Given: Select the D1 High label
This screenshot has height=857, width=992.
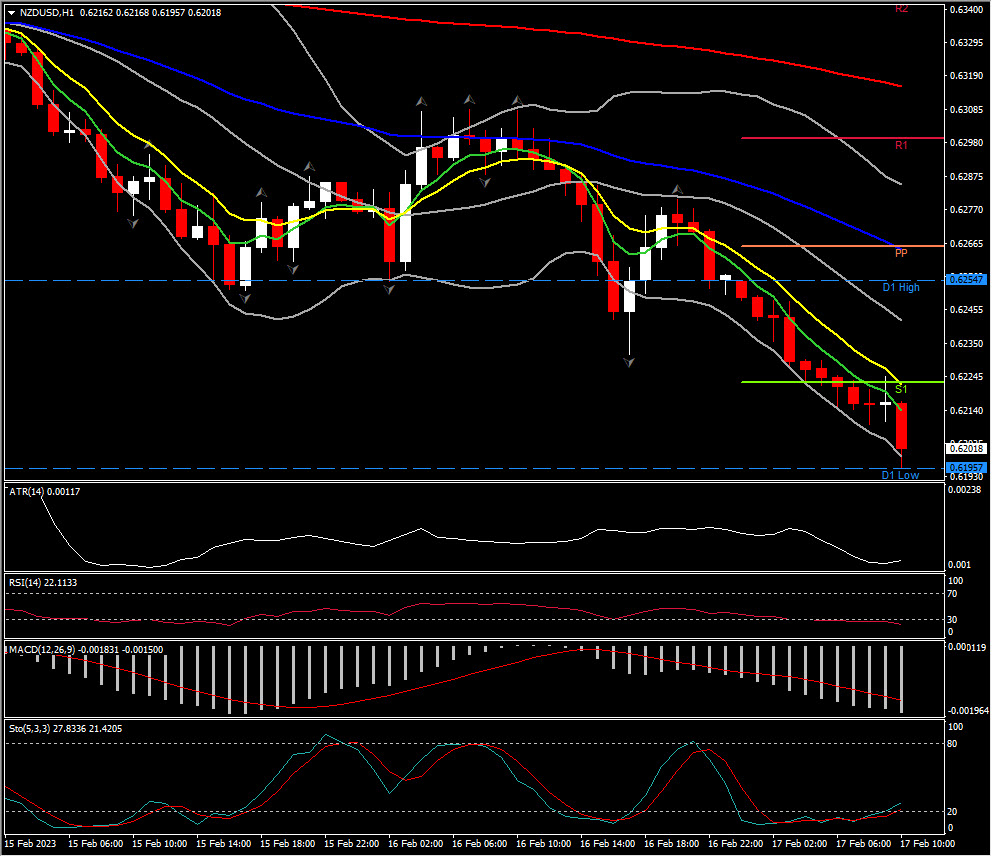Looking at the screenshot, I should point(900,288).
